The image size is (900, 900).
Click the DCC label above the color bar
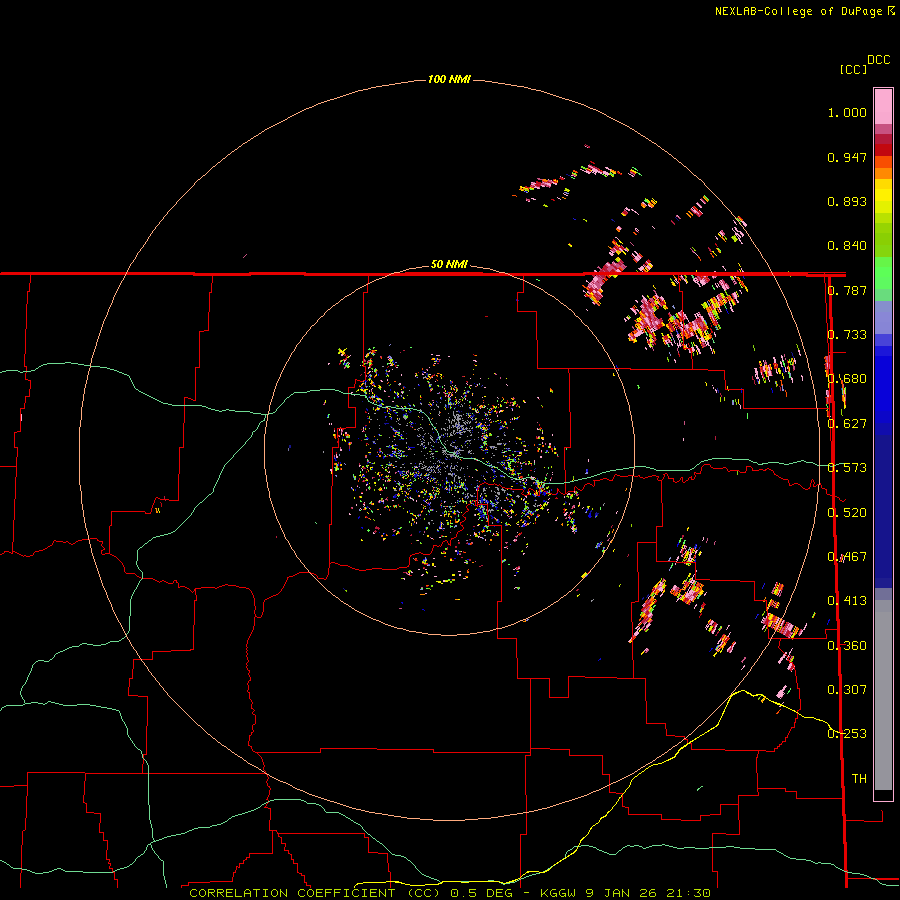pos(878,60)
